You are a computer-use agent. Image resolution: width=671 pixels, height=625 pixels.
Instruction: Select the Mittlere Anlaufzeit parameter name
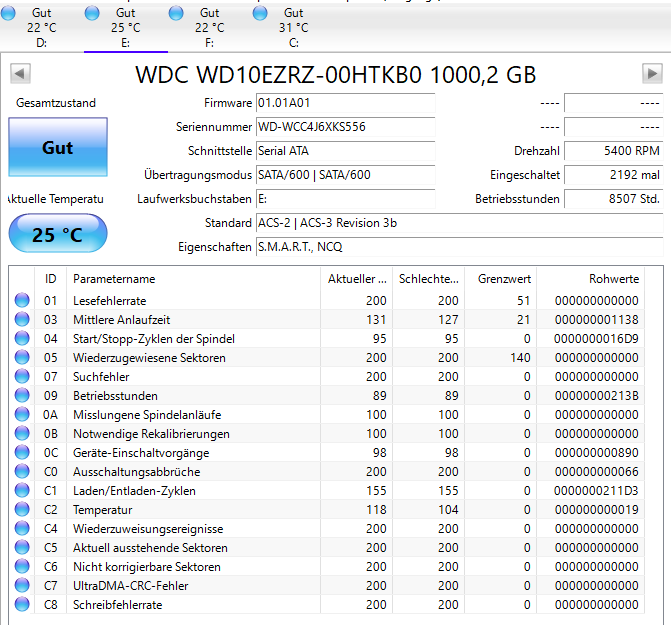click(122, 320)
